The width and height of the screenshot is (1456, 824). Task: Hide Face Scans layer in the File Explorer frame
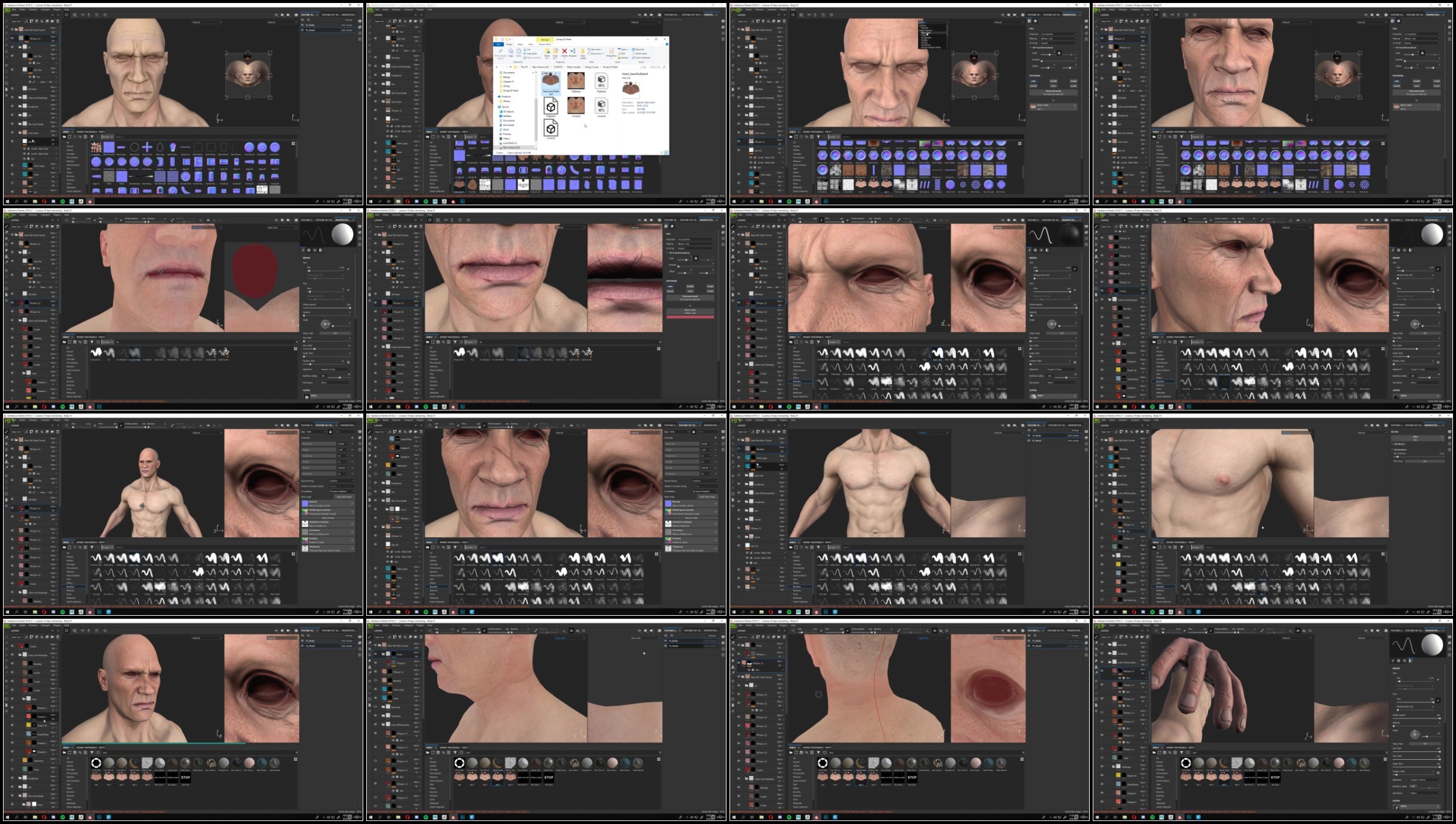[375, 101]
